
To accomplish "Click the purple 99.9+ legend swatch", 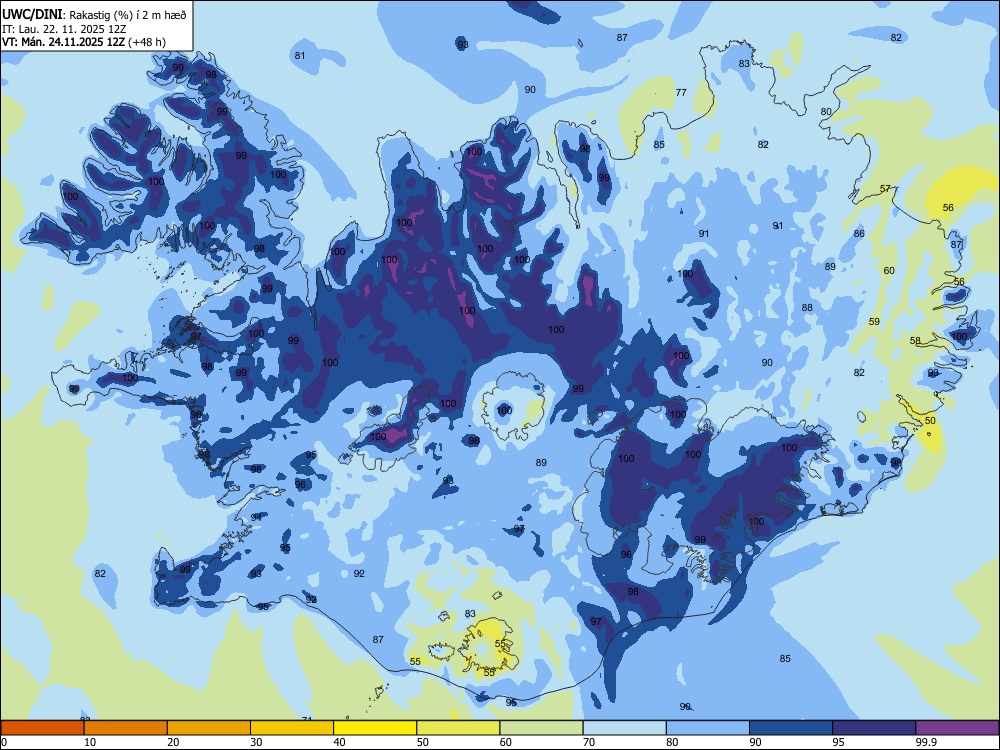I will pyautogui.click(x=957, y=728).
